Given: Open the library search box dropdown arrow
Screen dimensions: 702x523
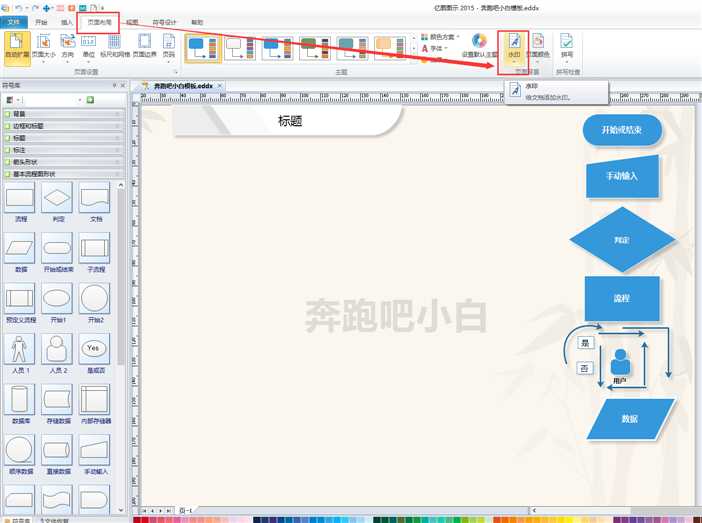Looking at the screenshot, I should point(80,100).
